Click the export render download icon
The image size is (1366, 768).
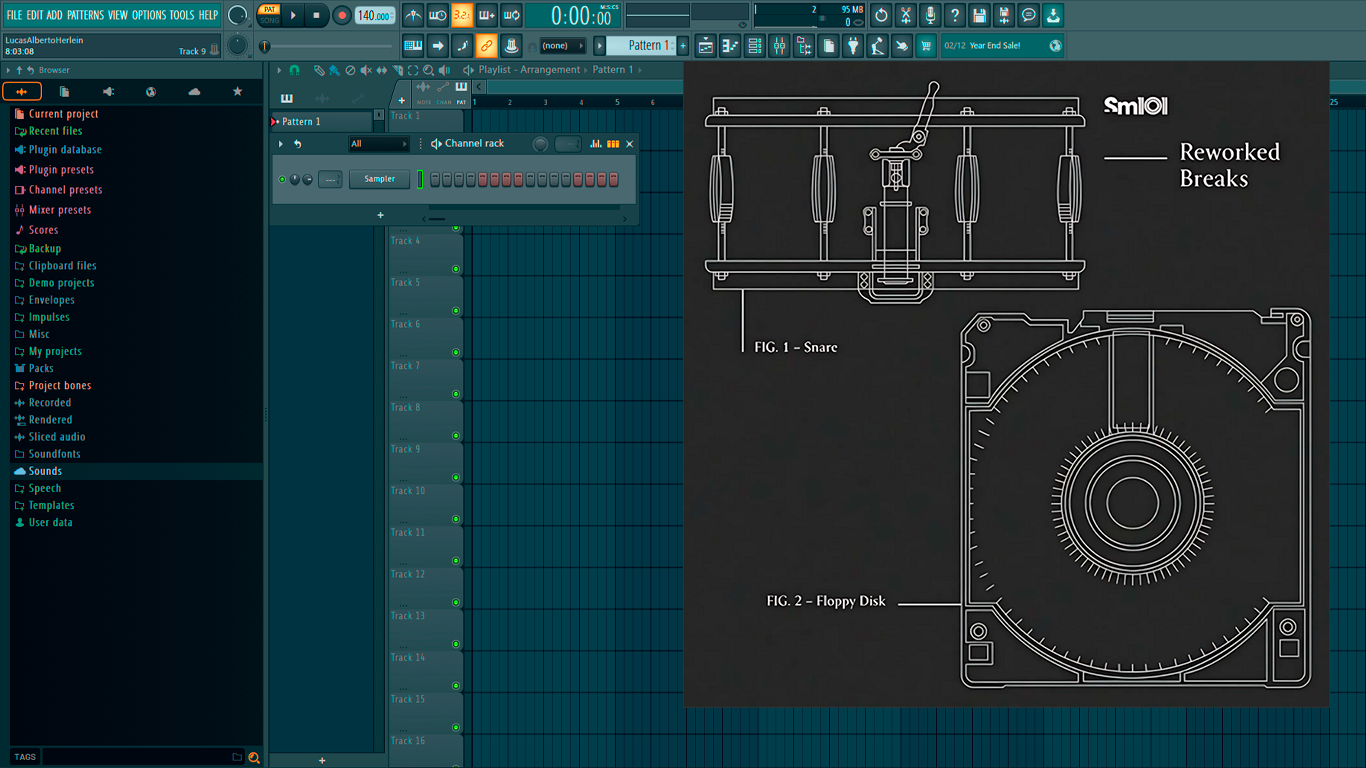1053,15
